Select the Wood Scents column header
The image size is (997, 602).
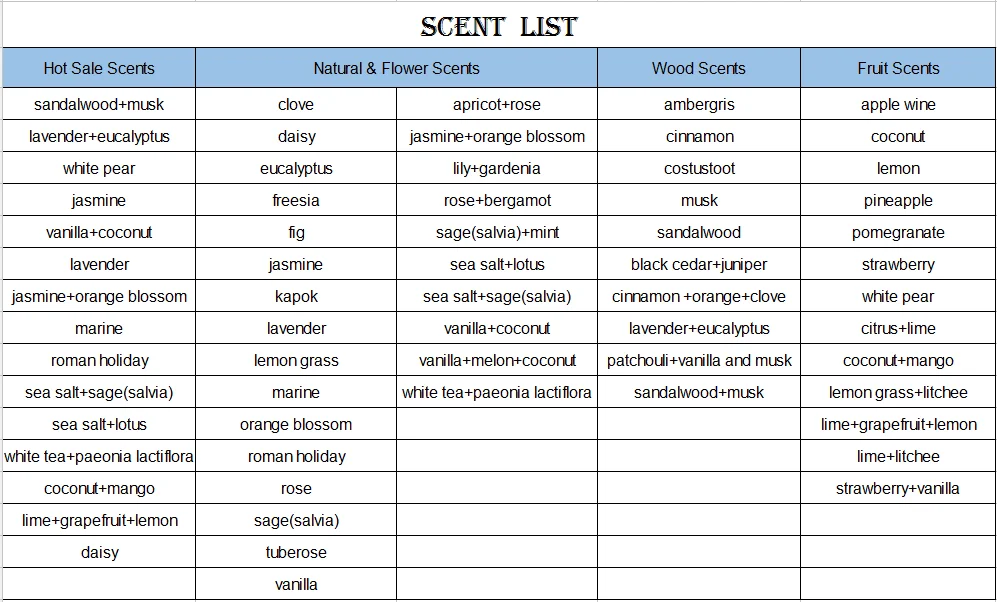click(x=699, y=68)
